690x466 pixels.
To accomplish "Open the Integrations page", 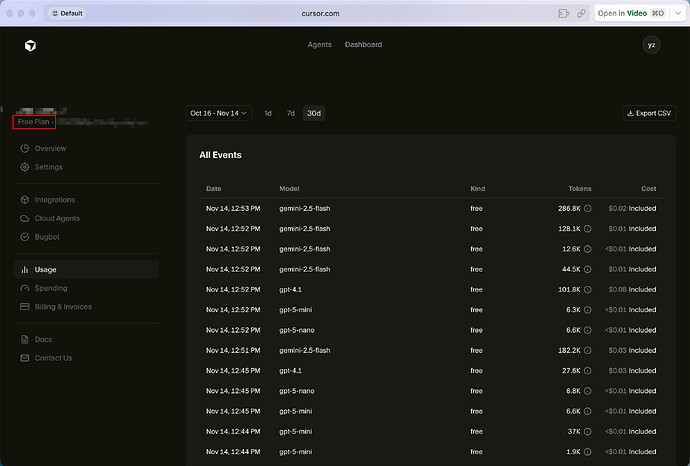I will pyautogui.click(x=86, y=200).
